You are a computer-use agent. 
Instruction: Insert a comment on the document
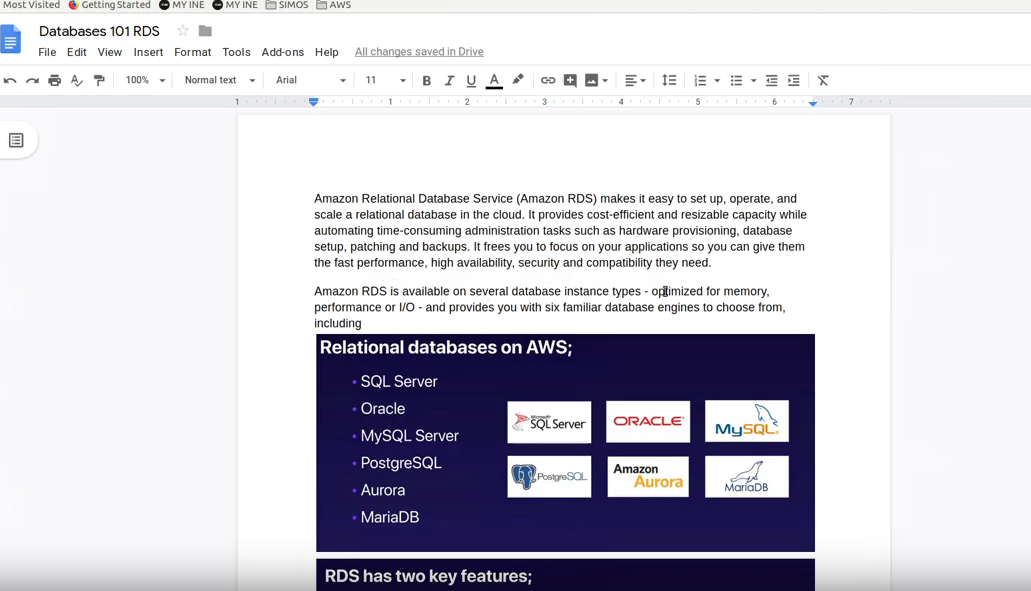click(570, 80)
